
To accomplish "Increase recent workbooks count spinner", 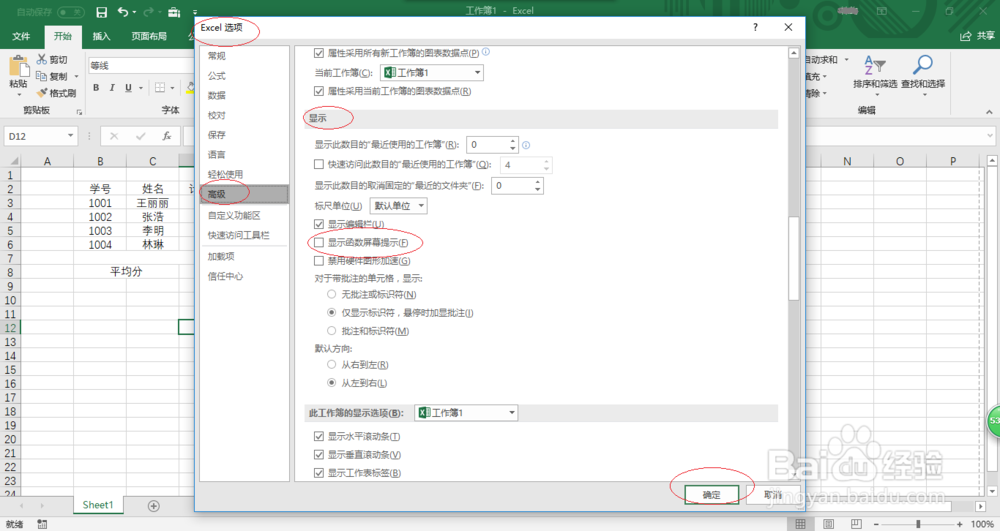I will coord(513,141).
